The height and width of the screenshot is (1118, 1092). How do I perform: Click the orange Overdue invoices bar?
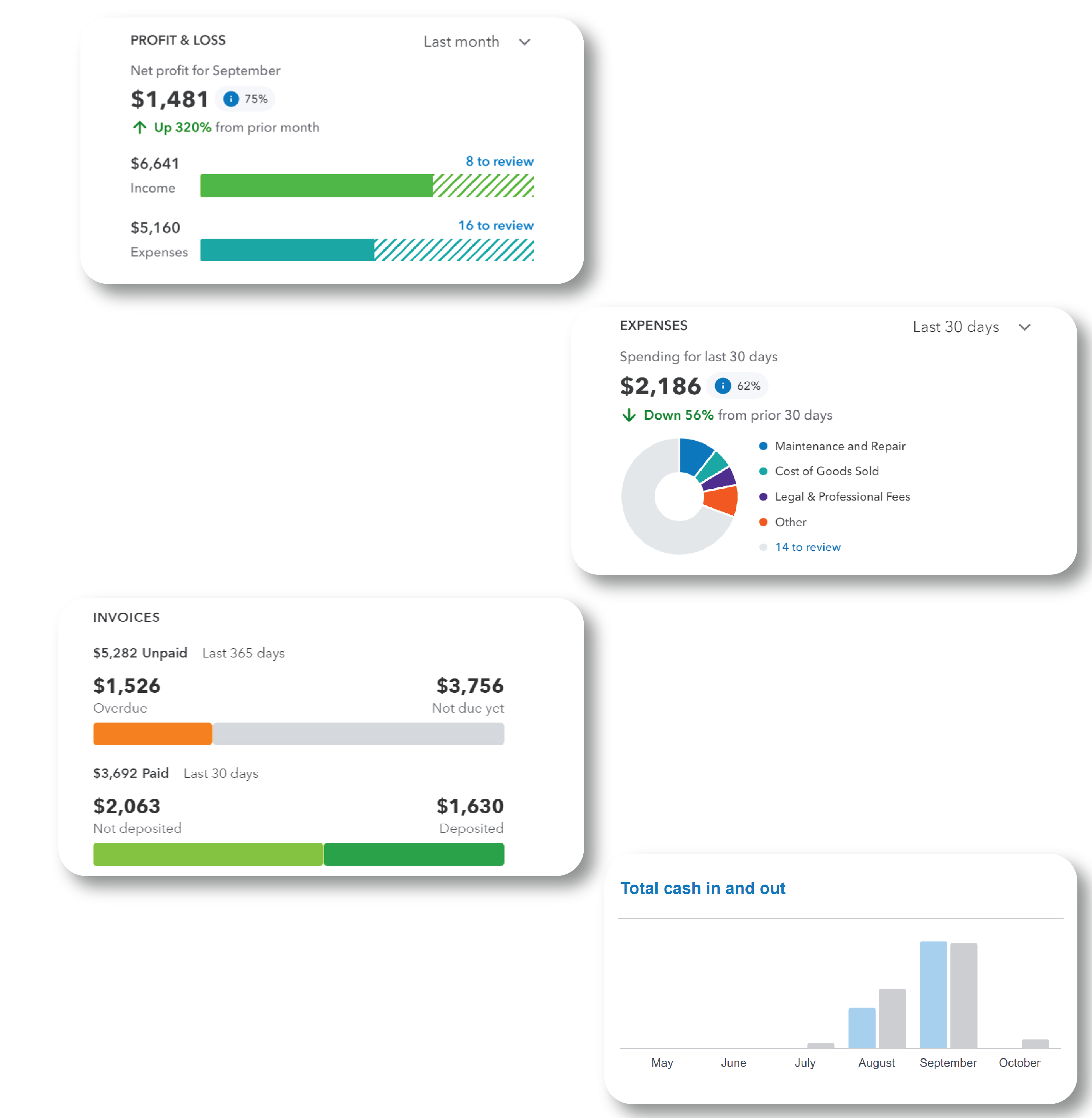coord(153,734)
